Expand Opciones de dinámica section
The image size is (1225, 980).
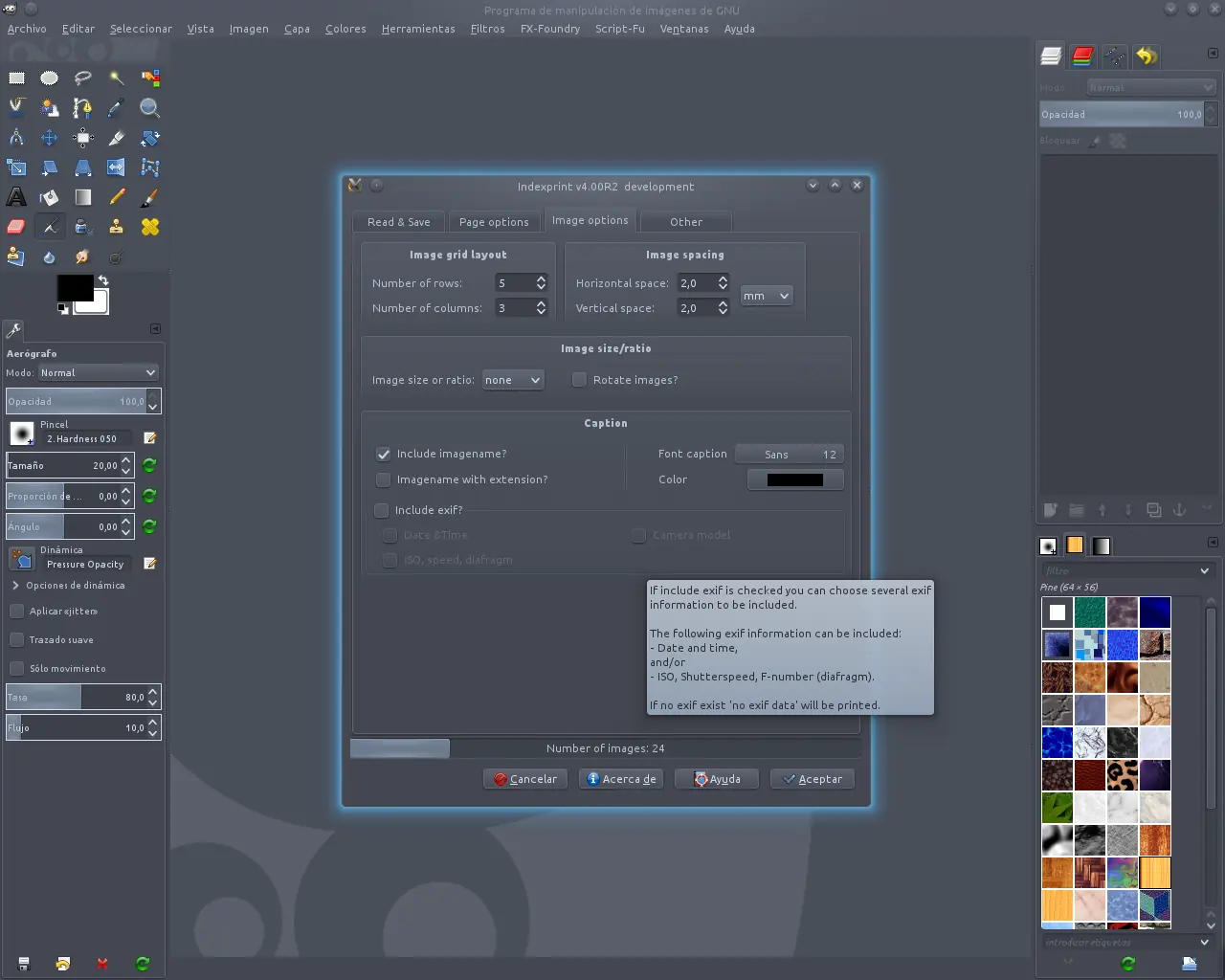tap(15, 586)
